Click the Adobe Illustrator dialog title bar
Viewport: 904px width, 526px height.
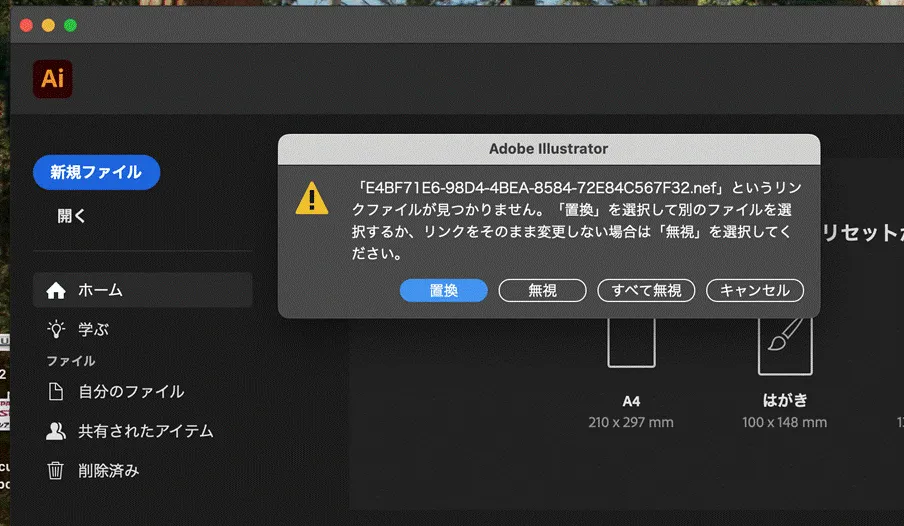pyautogui.click(x=548, y=148)
